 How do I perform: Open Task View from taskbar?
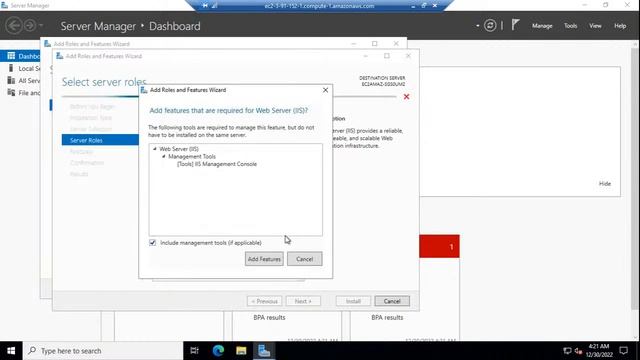click(x=195, y=351)
